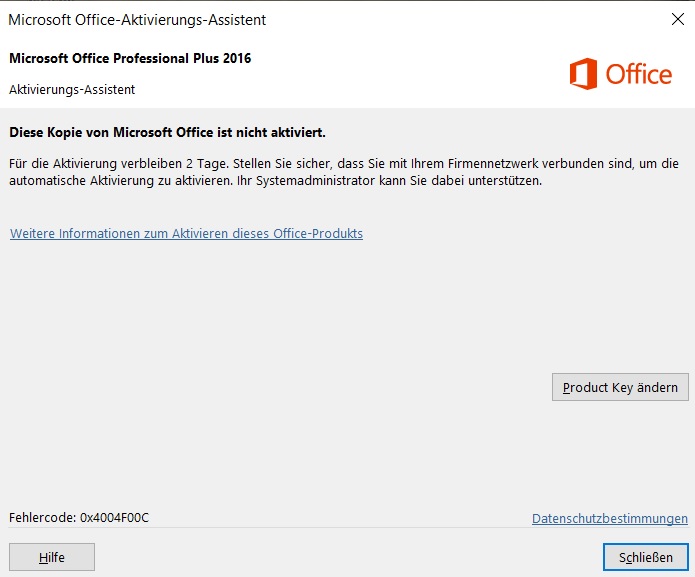Open the "Datenschutzbestimmungen" link
The height and width of the screenshot is (577, 695).
tap(610, 519)
